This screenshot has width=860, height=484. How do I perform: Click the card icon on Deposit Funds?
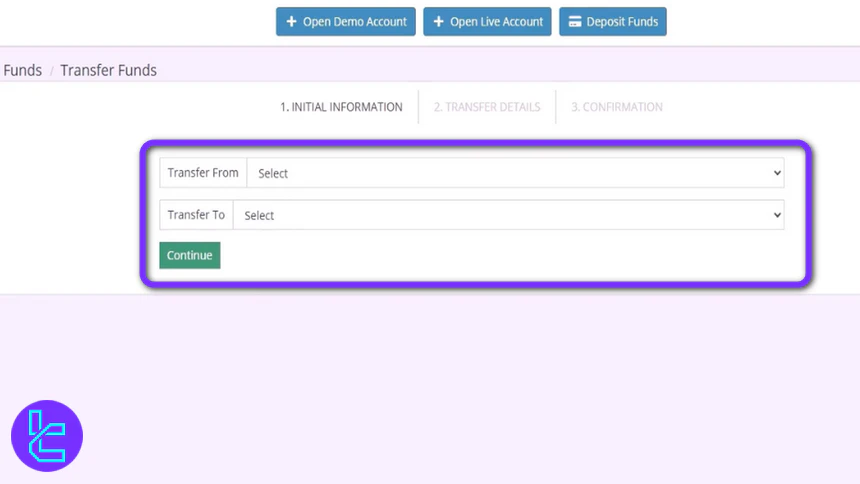pyautogui.click(x=575, y=22)
